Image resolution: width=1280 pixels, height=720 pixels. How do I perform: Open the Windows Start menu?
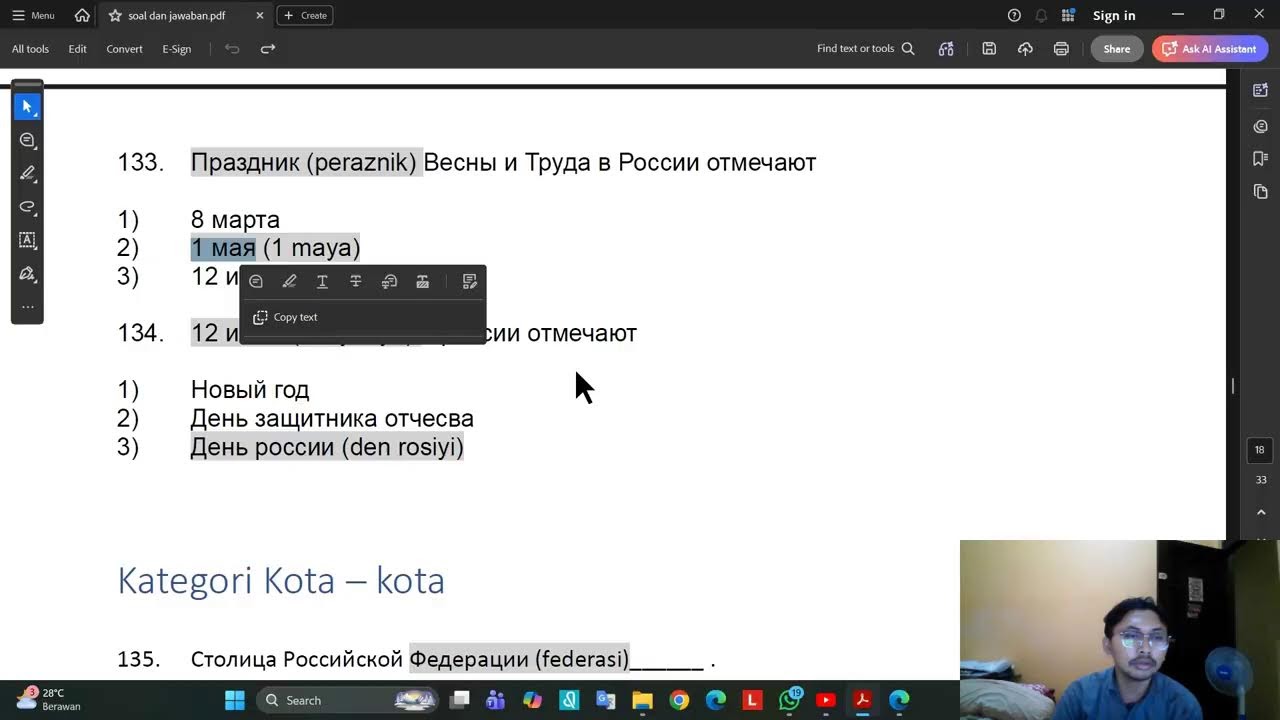235,700
